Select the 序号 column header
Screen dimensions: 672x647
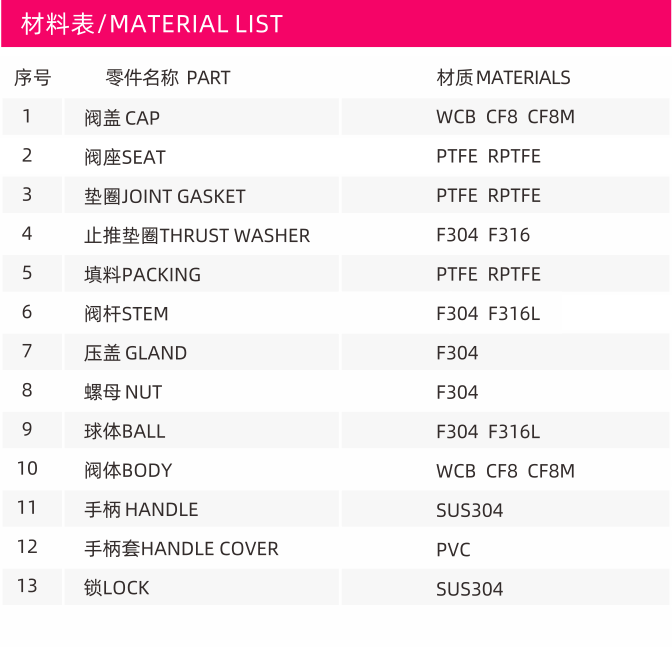(x=33, y=78)
